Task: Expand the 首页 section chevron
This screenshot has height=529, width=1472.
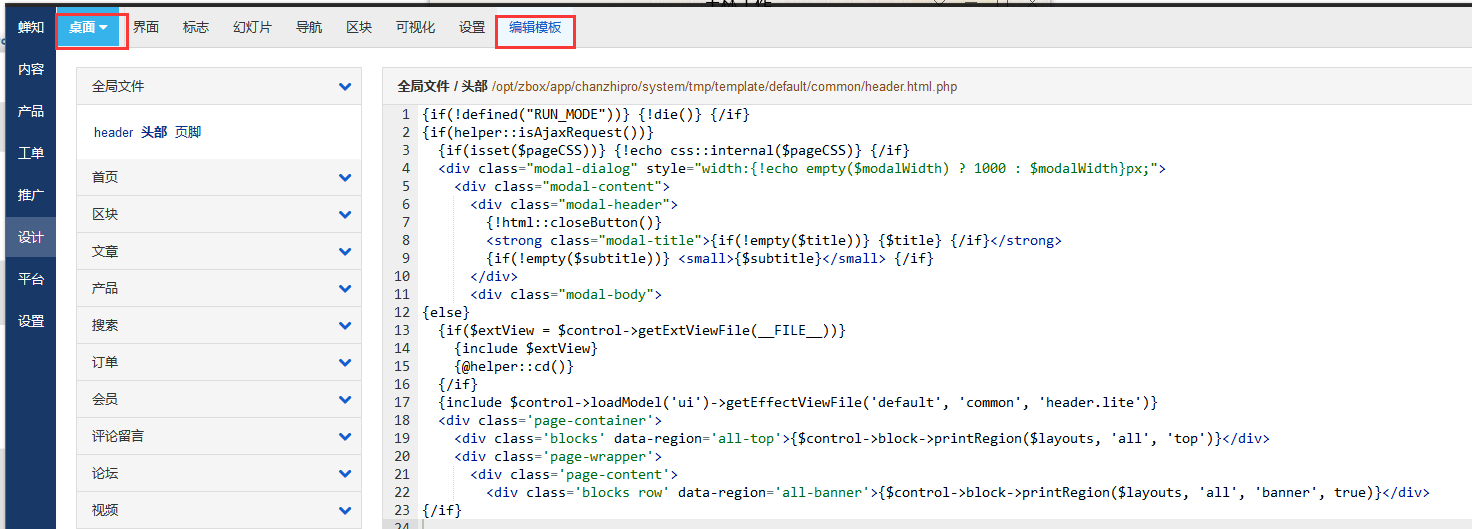Action: 345,178
